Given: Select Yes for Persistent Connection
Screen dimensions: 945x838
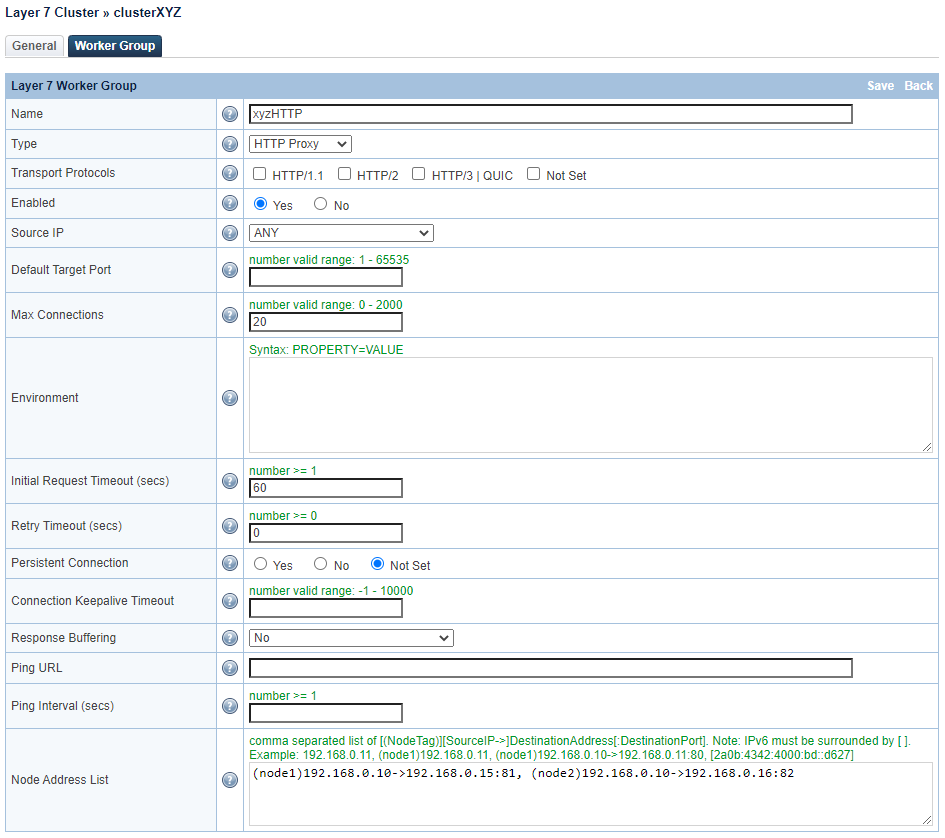Looking at the screenshot, I should (x=261, y=564).
